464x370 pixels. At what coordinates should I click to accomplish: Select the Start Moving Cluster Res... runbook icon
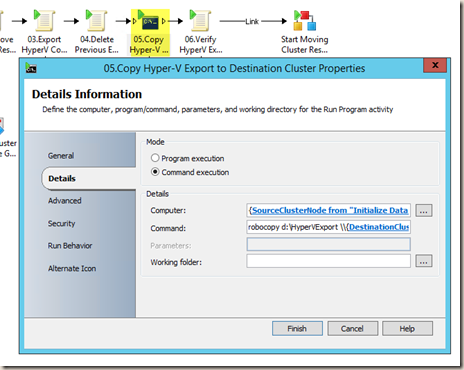(x=305, y=21)
